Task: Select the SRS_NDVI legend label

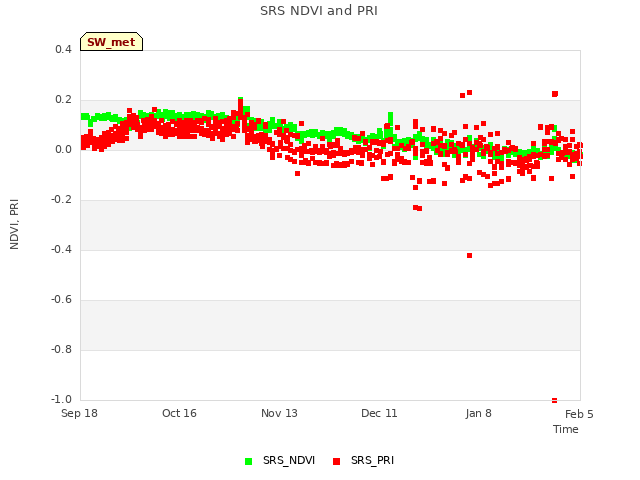Action: (289, 460)
